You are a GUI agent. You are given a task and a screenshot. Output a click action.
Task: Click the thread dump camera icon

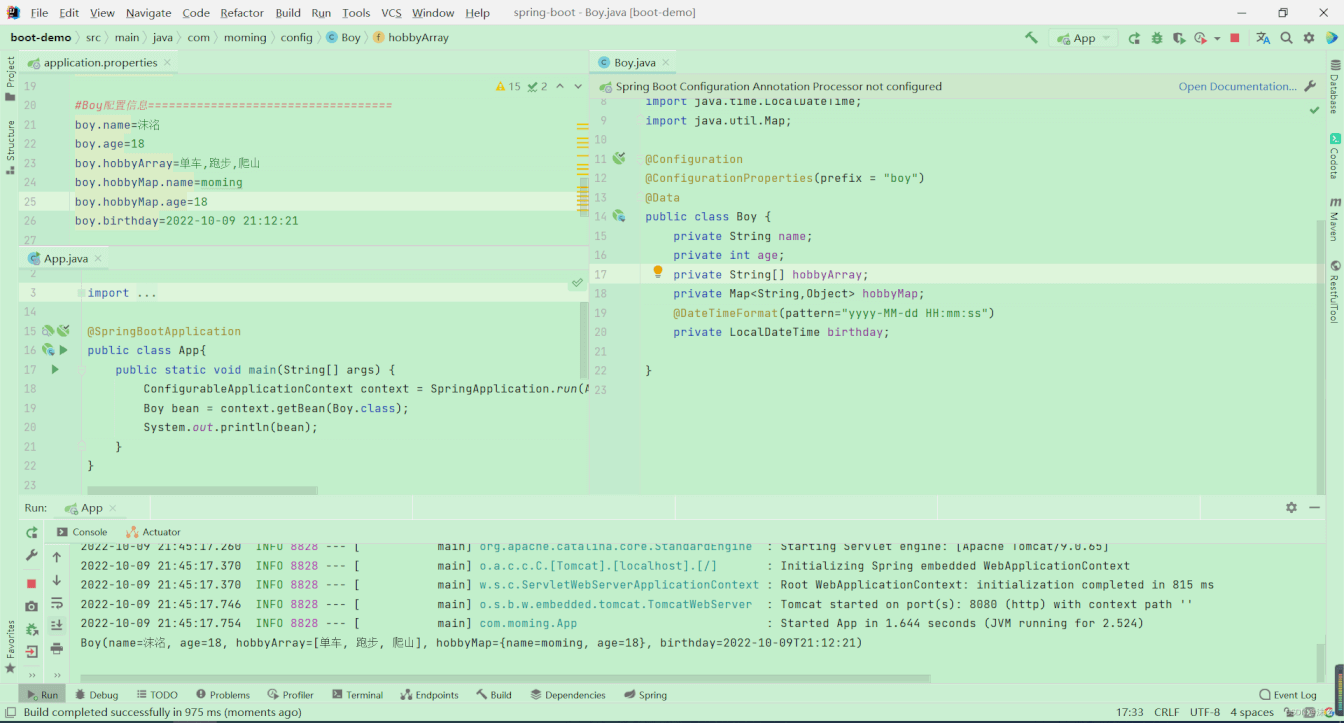32,606
